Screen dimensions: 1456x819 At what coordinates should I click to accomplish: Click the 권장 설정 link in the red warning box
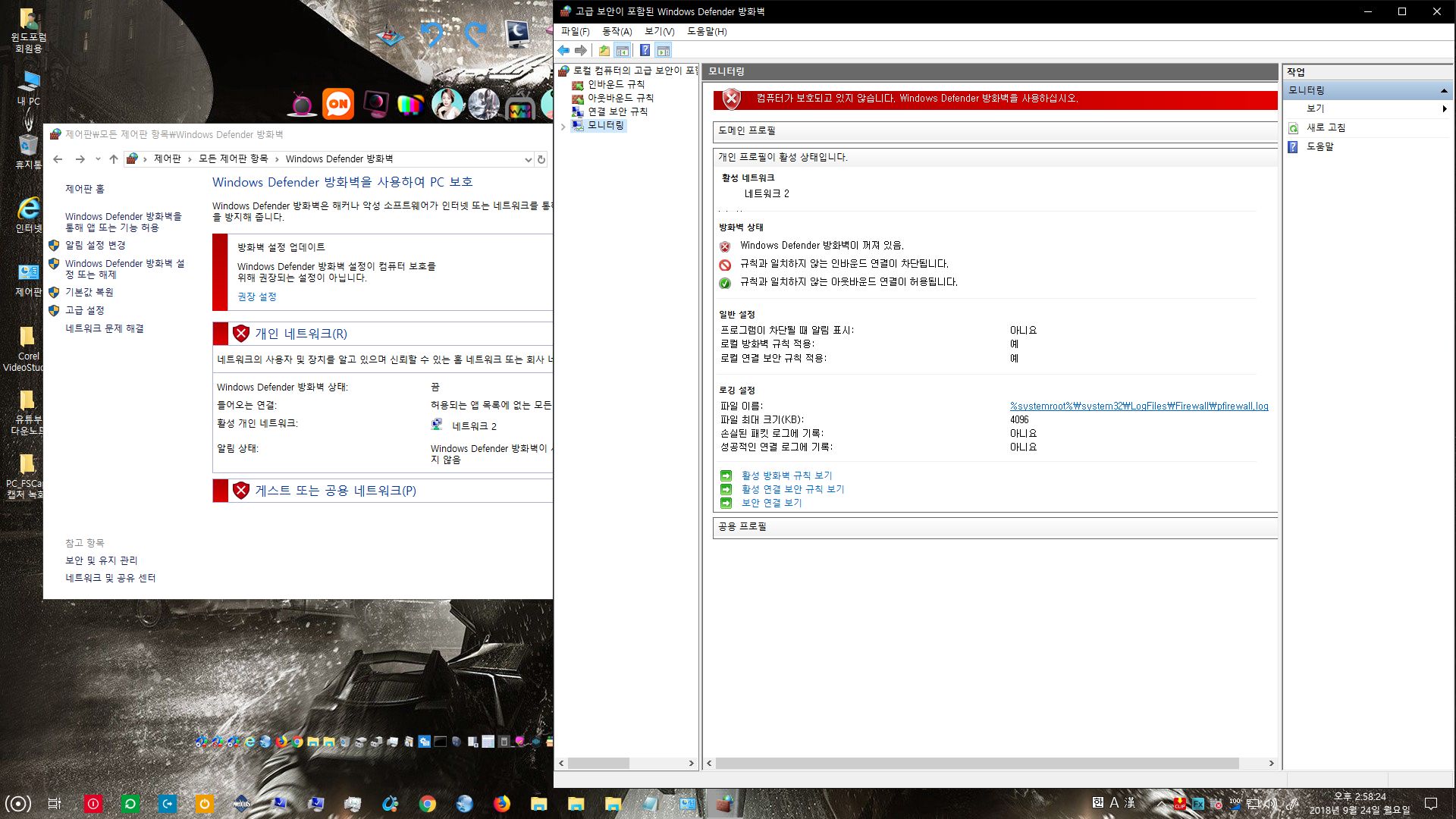(257, 297)
